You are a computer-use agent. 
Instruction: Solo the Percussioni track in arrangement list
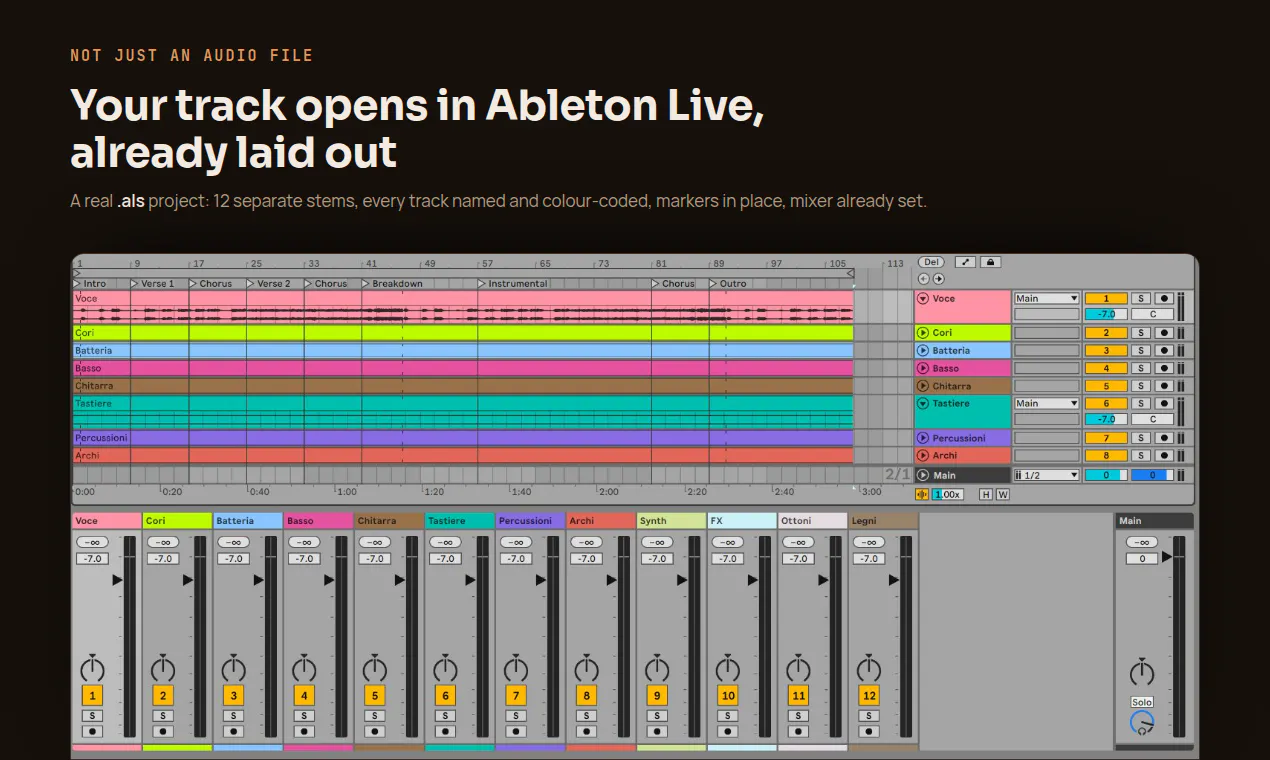click(x=1140, y=438)
